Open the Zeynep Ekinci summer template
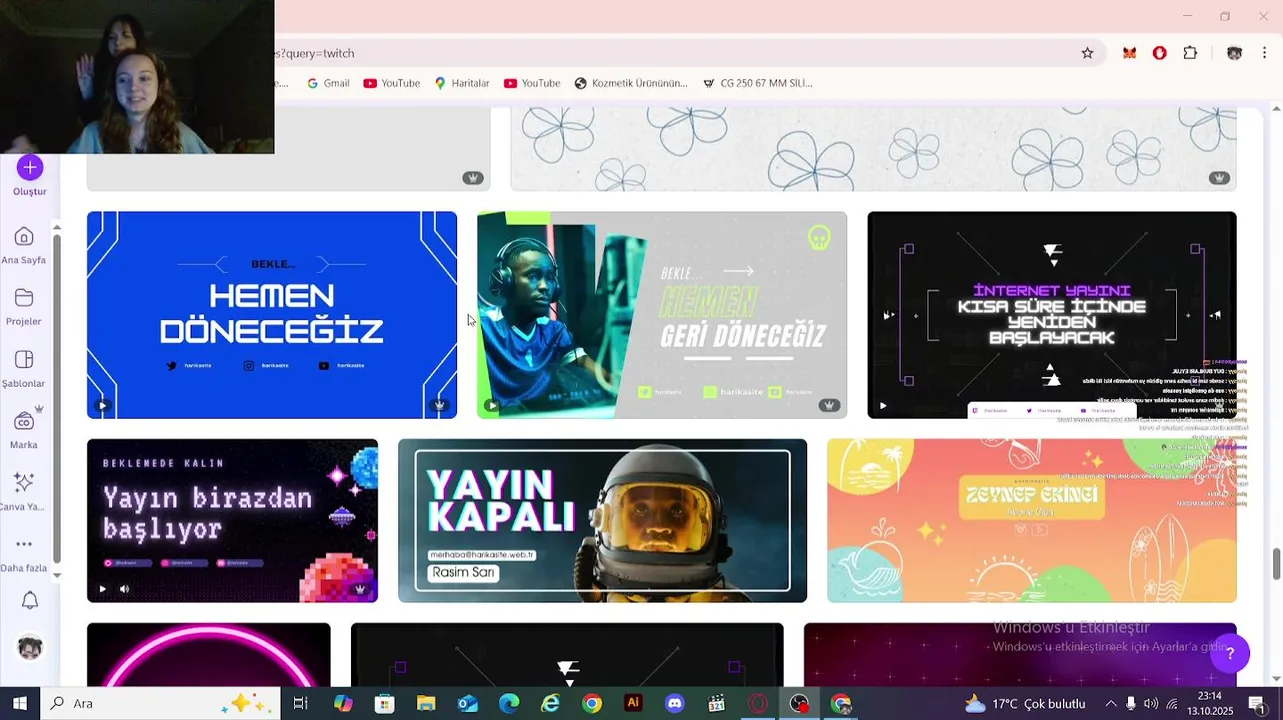Viewport: 1283px width, 720px height. coord(1032,520)
